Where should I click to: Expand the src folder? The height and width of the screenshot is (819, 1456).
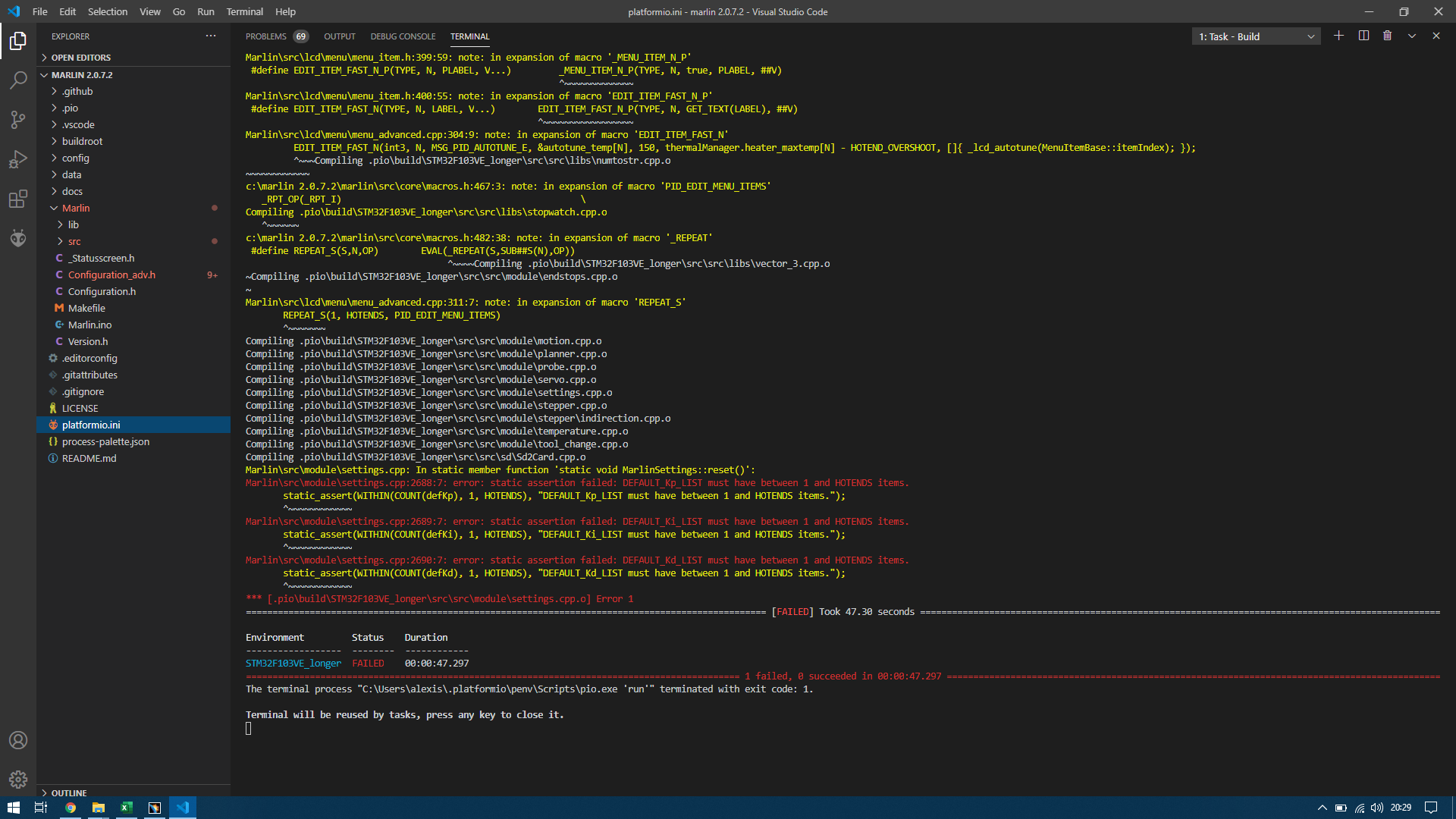133,241
